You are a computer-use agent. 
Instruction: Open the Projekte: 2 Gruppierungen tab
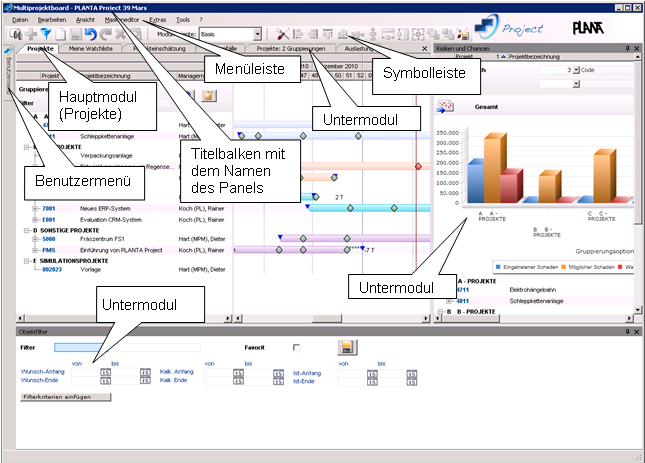(x=291, y=49)
